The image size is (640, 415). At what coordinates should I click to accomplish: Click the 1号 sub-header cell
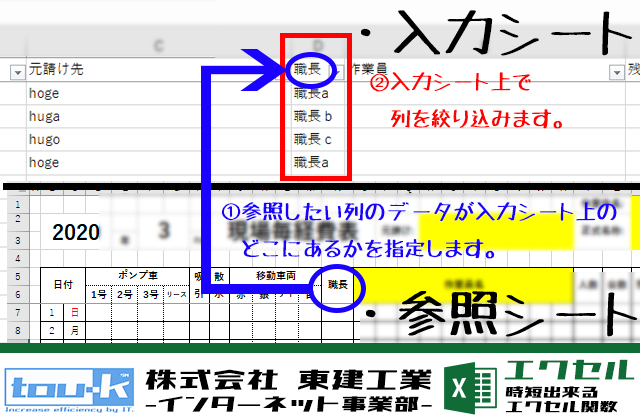coord(99,294)
